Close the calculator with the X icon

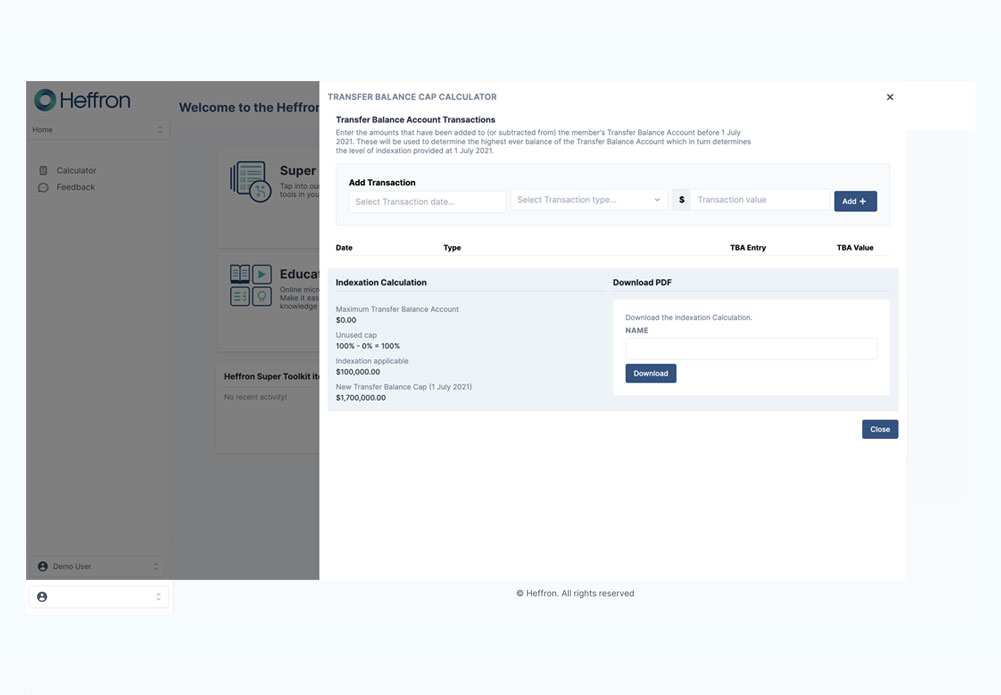pos(890,97)
